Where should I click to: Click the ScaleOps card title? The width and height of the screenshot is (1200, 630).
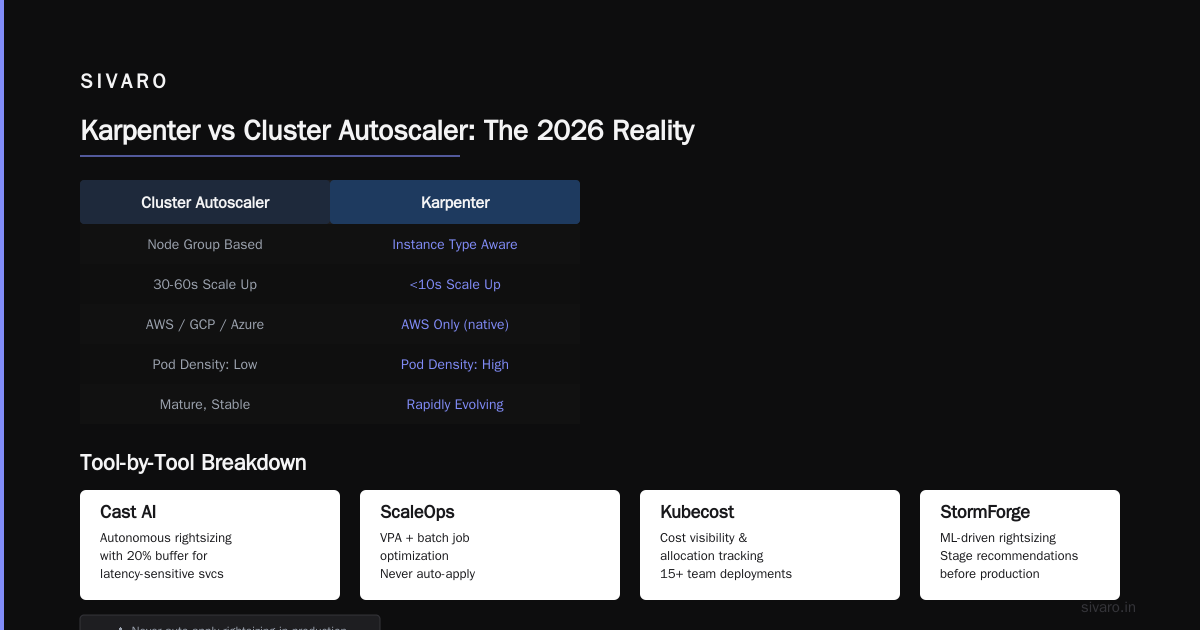click(417, 512)
